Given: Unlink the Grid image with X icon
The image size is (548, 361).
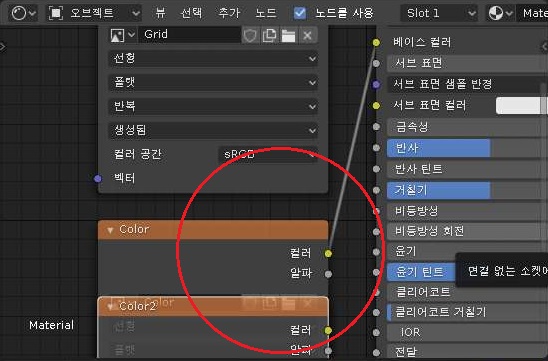Looking at the screenshot, I should click(x=308, y=35).
